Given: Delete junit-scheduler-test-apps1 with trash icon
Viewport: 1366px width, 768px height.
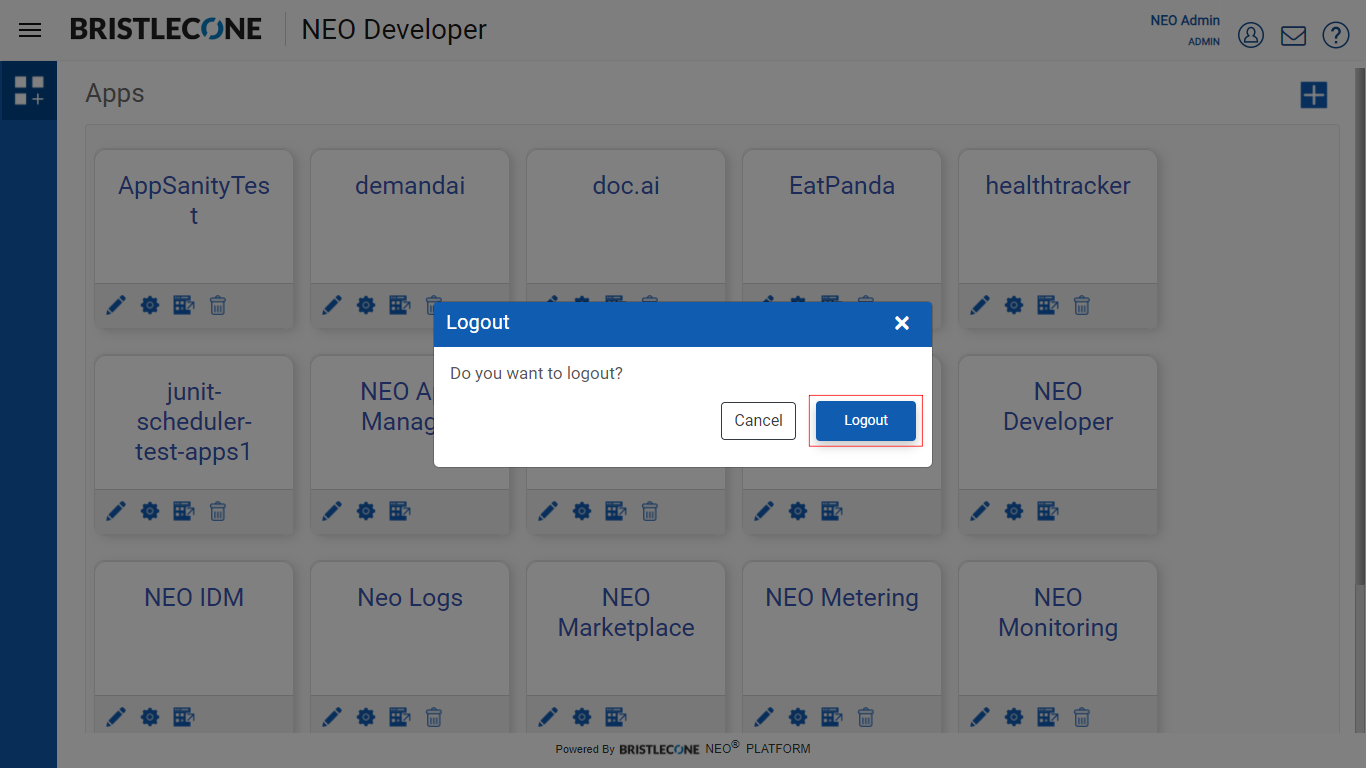Looking at the screenshot, I should point(218,511).
